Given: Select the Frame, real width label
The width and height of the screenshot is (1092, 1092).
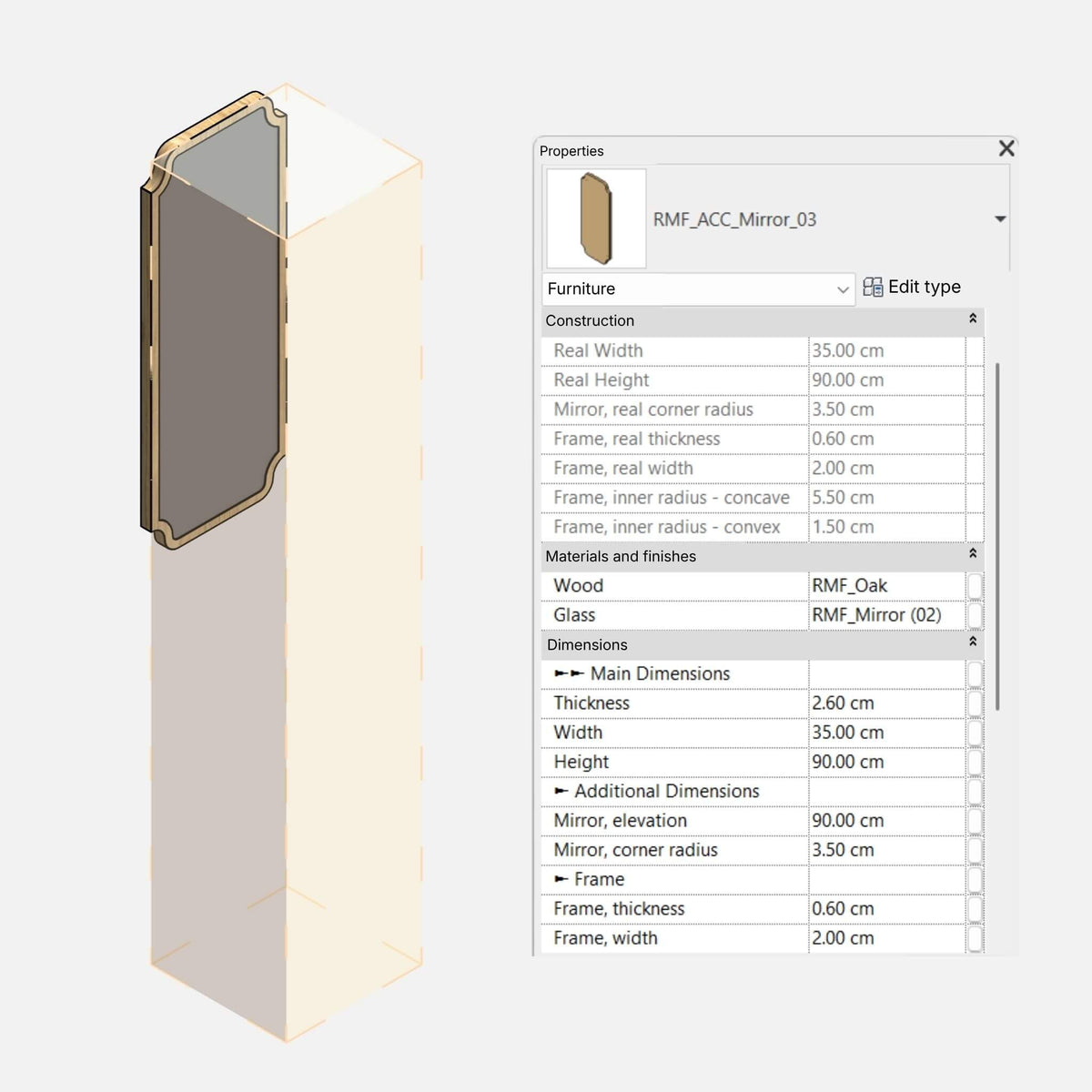Looking at the screenshot, I should tap(623, 468).
